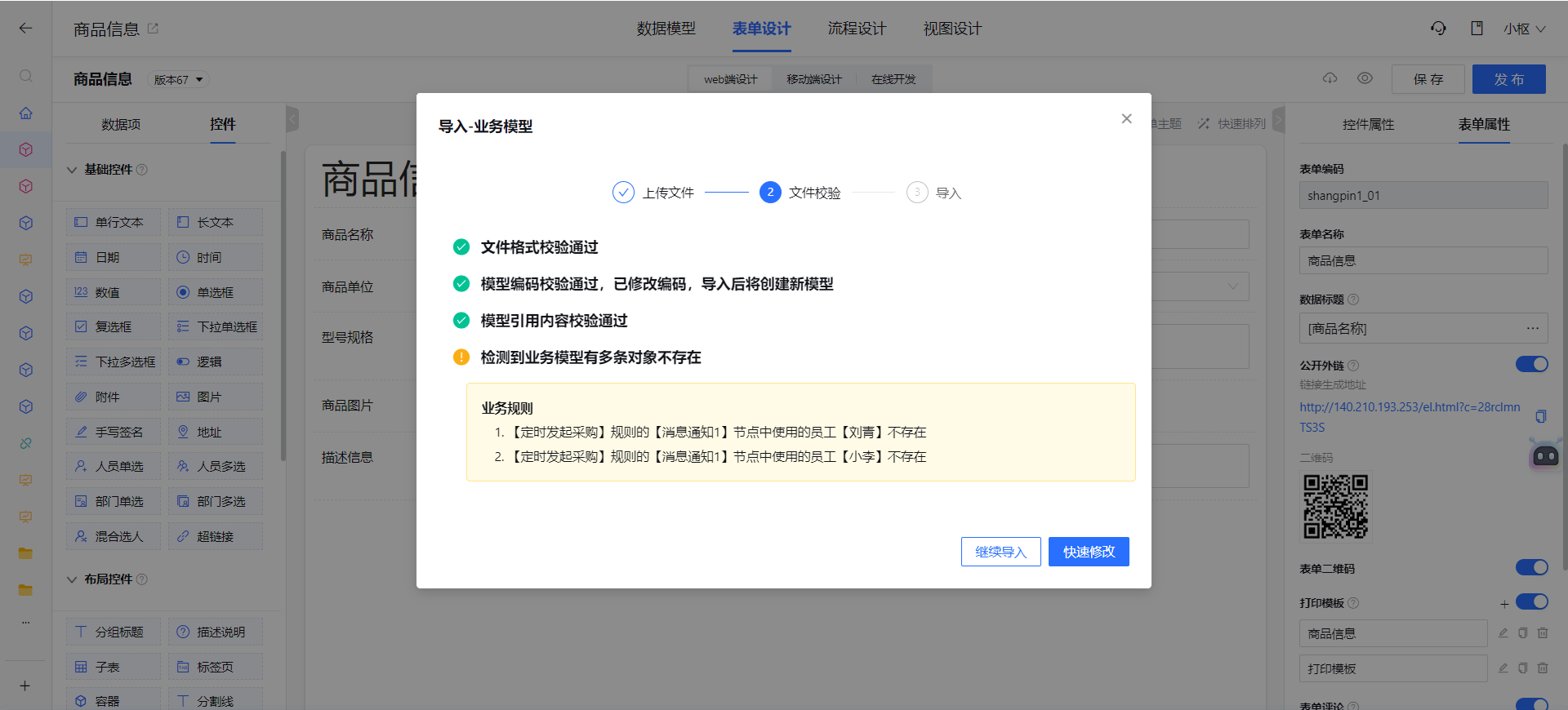Switch to the 在线开发 tab
1568x710 pixels.
coord(893,79)
